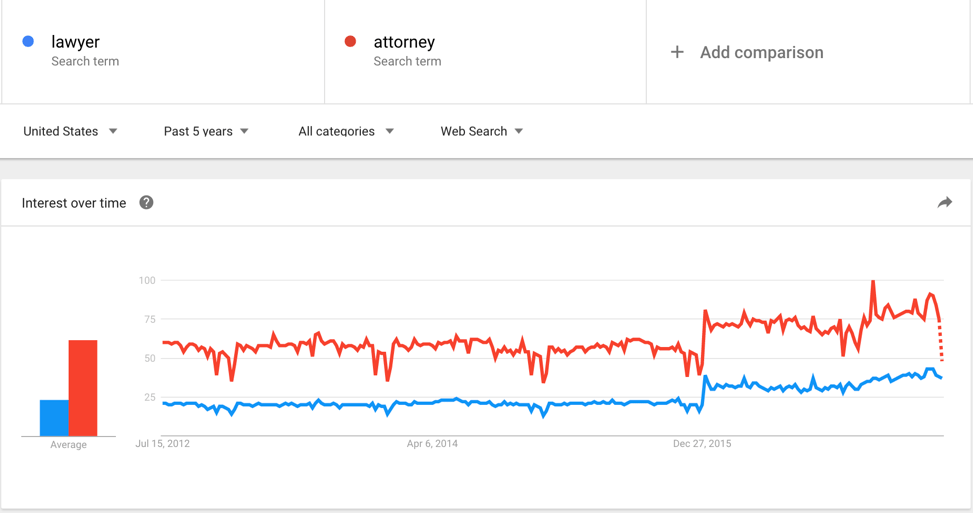The height and width of the screenshot is (513, 973).
Task: Click the red line peak at 100
Action: tap(873, 282)
